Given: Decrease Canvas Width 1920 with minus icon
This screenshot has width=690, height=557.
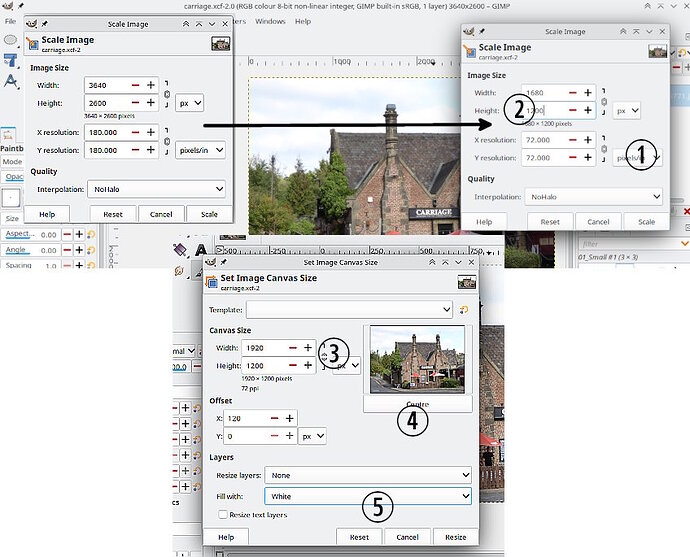Looking at the screenshot, I should pyautogui.click(x=293, y=347).
